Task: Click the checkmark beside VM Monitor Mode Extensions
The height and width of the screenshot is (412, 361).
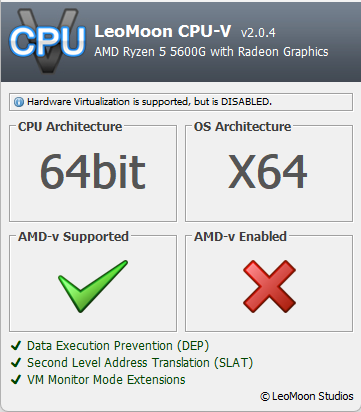Action: pos(16,380)
